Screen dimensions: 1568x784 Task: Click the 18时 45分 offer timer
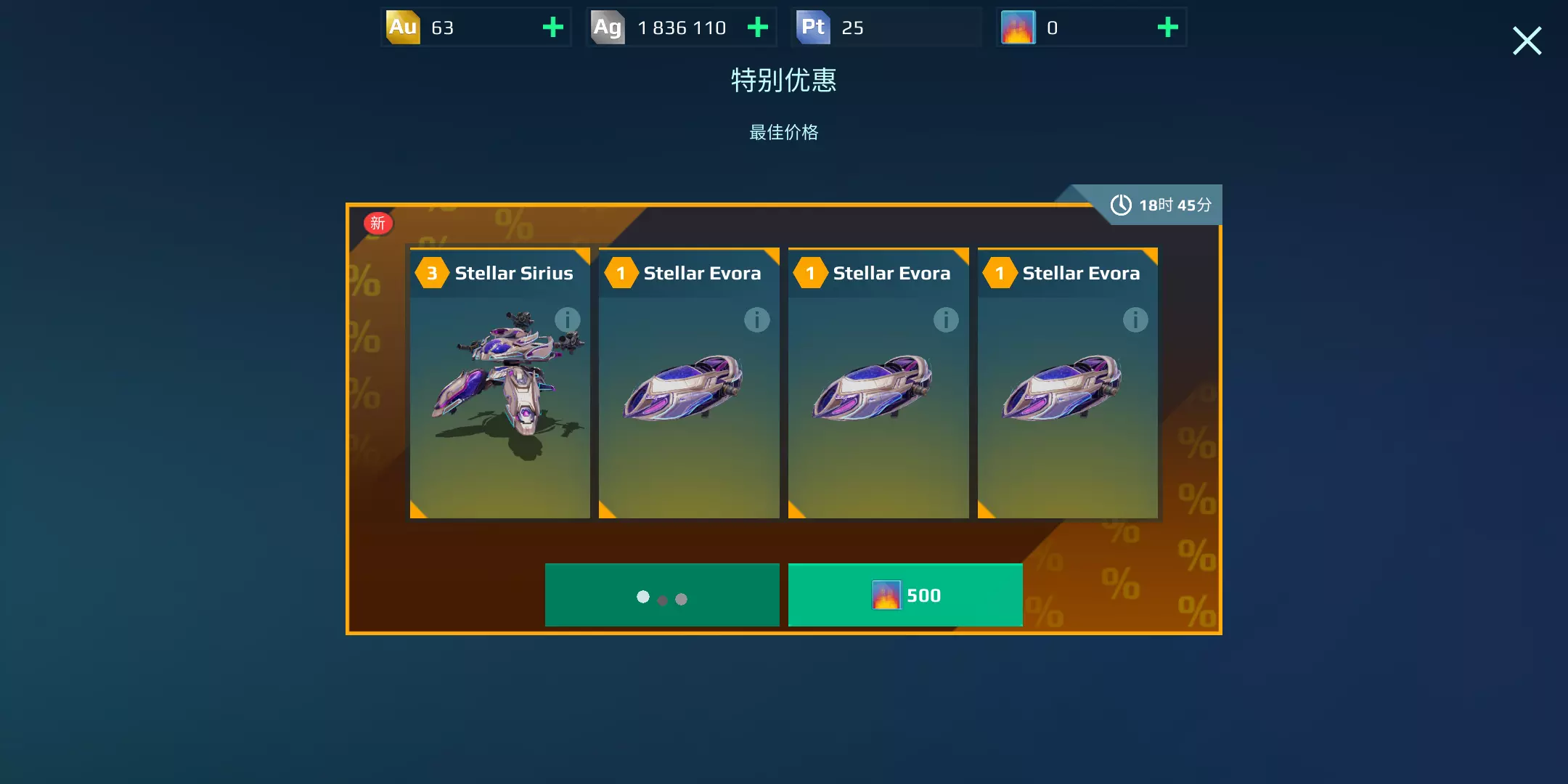1161,205
